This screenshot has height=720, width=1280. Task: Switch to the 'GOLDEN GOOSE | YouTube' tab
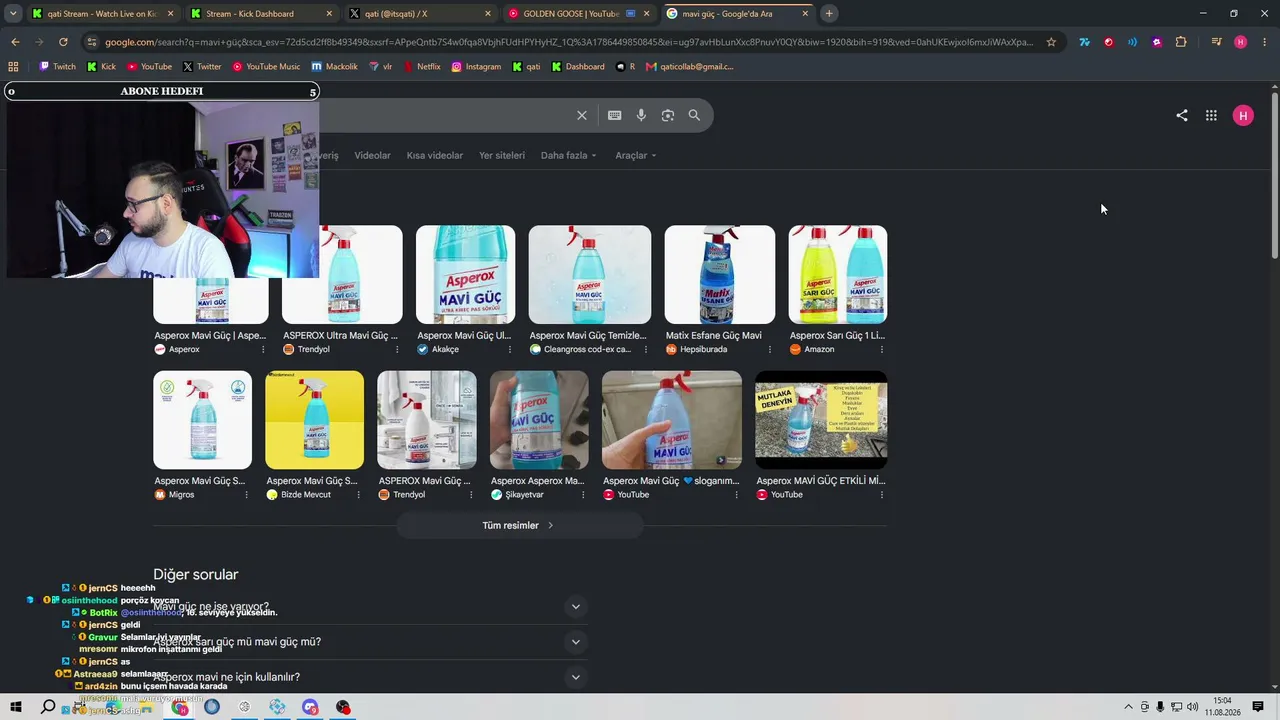(x=578, y=14)
